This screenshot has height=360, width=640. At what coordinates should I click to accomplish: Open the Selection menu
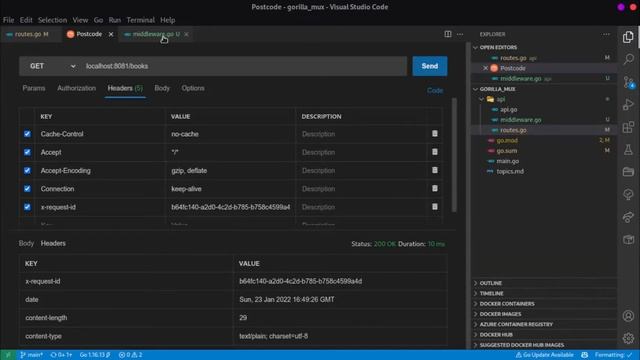[x=52, y=20]
